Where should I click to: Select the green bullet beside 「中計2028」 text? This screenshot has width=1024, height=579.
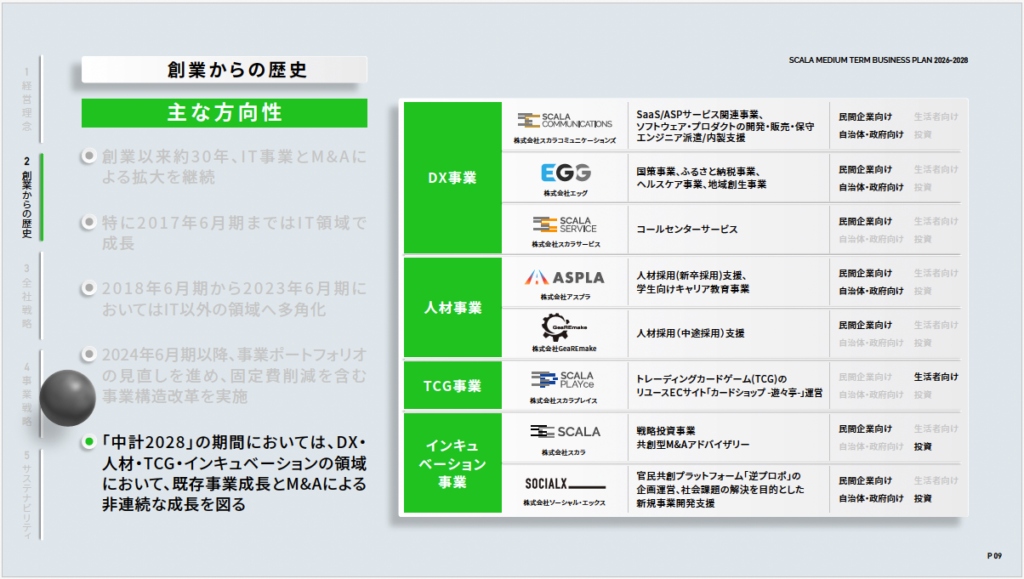pos(90,441)
